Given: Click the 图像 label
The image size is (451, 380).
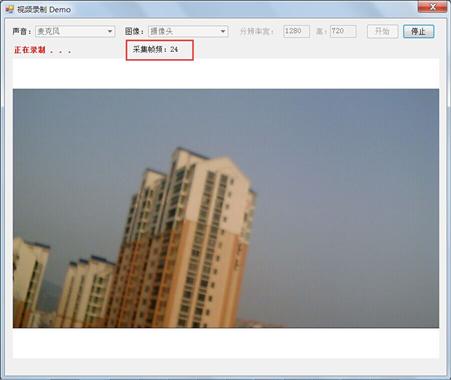Looking at the screenshot, I should click(135, 31).
